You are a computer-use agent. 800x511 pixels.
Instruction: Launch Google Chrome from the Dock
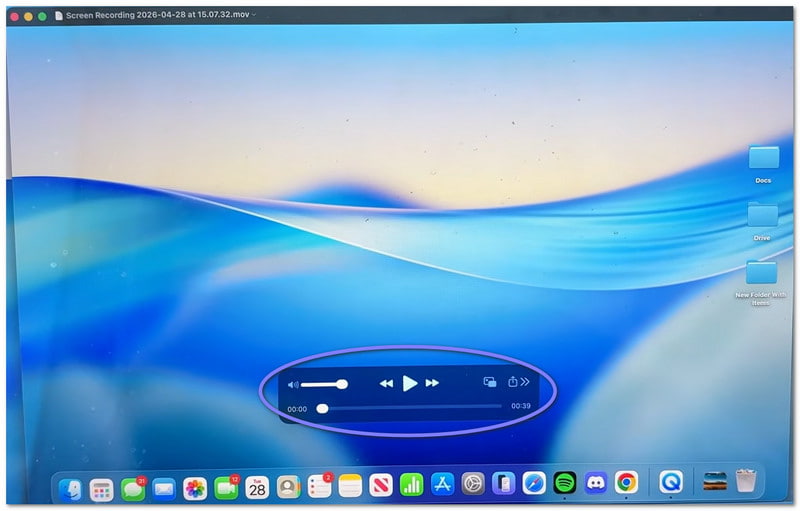point(627,482)
